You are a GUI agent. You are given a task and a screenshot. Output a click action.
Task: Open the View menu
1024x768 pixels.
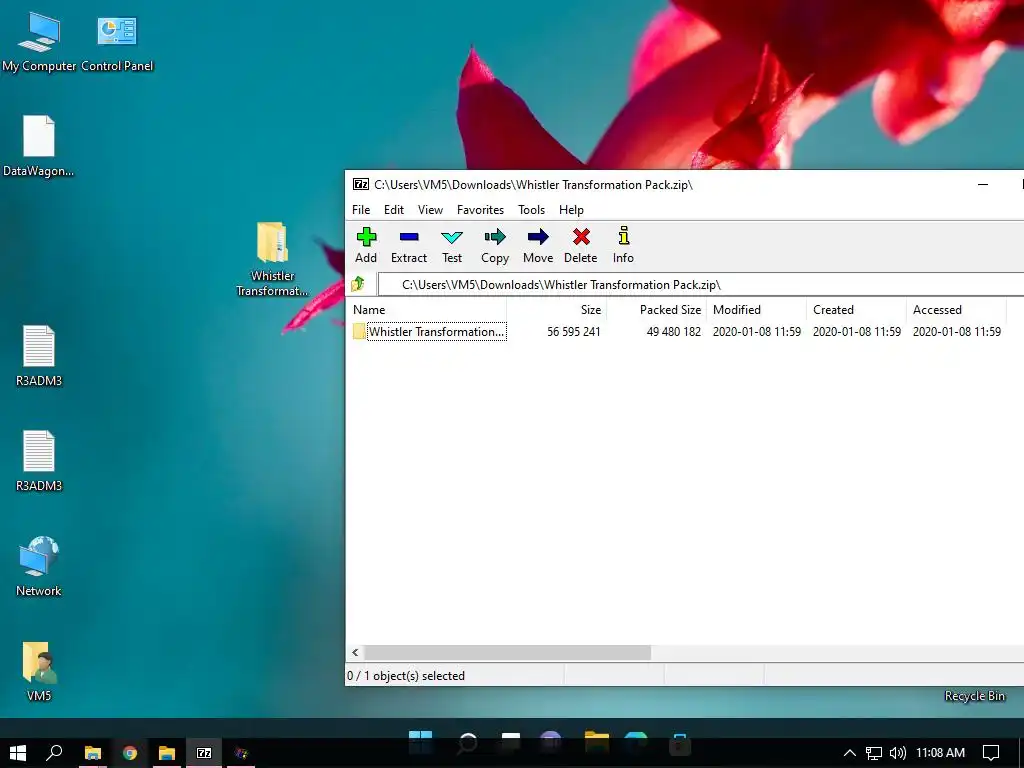[430, 210]
